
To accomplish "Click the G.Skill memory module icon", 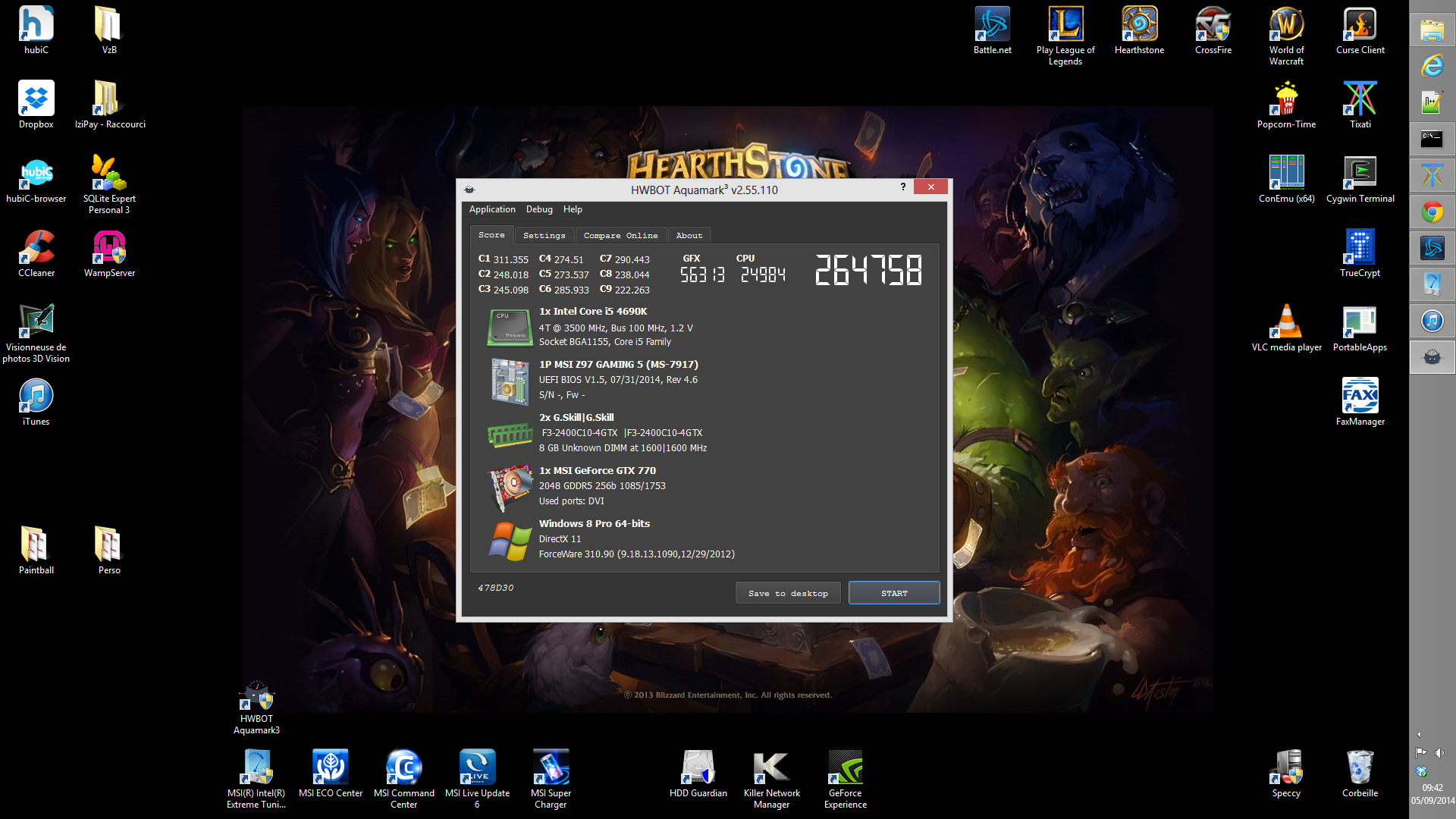I will pos(510,435).
